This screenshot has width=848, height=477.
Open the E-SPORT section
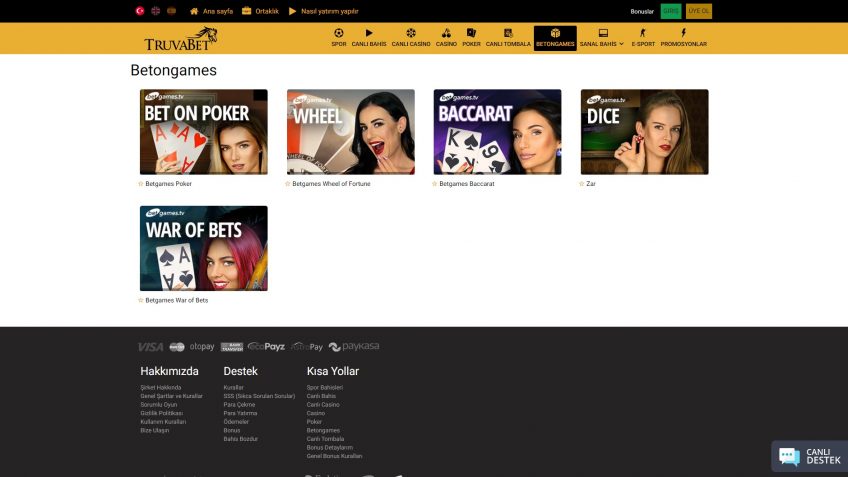pyautogui.click(x=643, y=38)
